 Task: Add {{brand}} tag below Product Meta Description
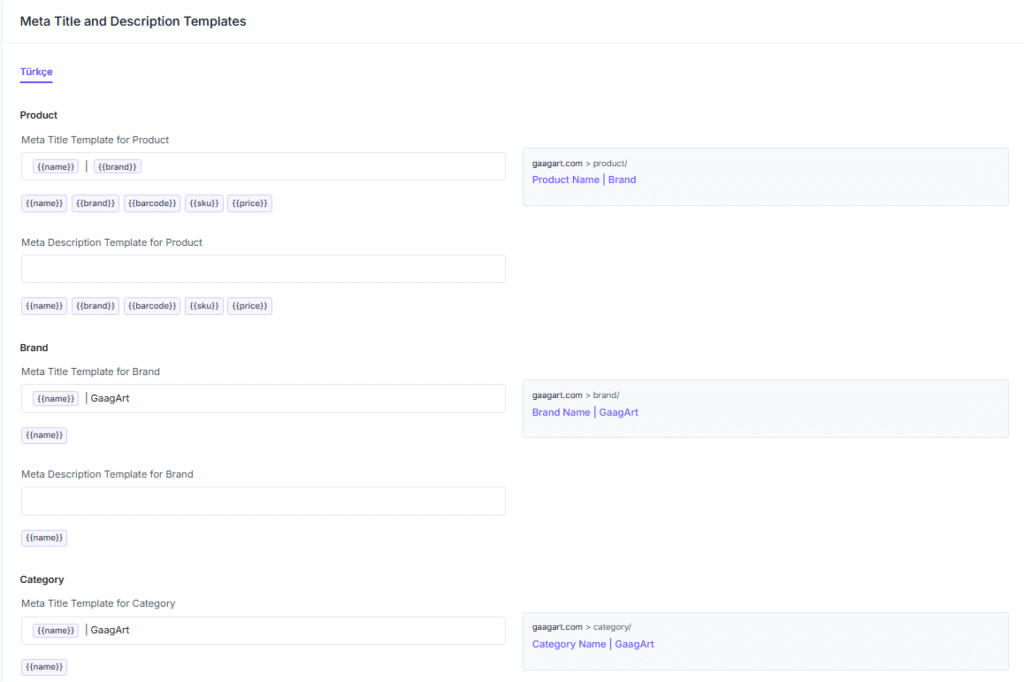click(96, 306)
